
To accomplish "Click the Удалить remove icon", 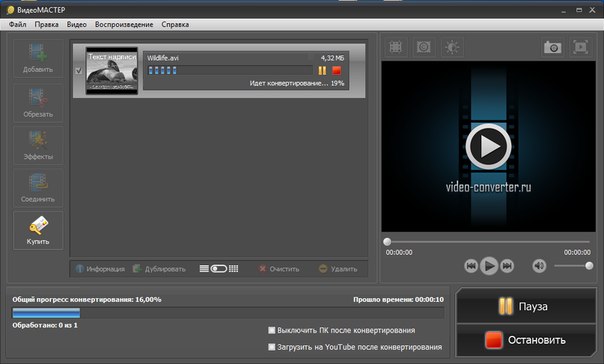I will pyautogui.click(x=323, y=268).
